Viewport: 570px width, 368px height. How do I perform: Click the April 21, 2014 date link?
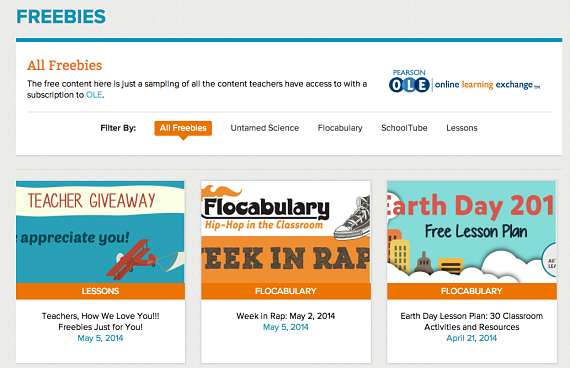click(471, 338)
